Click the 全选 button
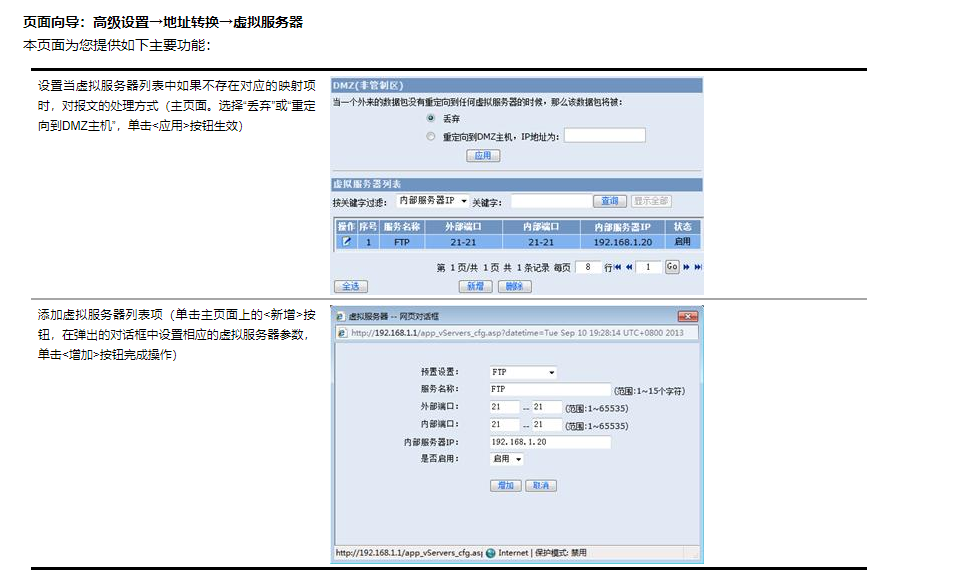This screenshot has height=586, width=959. pyautogui.click(x=351, y=286)
